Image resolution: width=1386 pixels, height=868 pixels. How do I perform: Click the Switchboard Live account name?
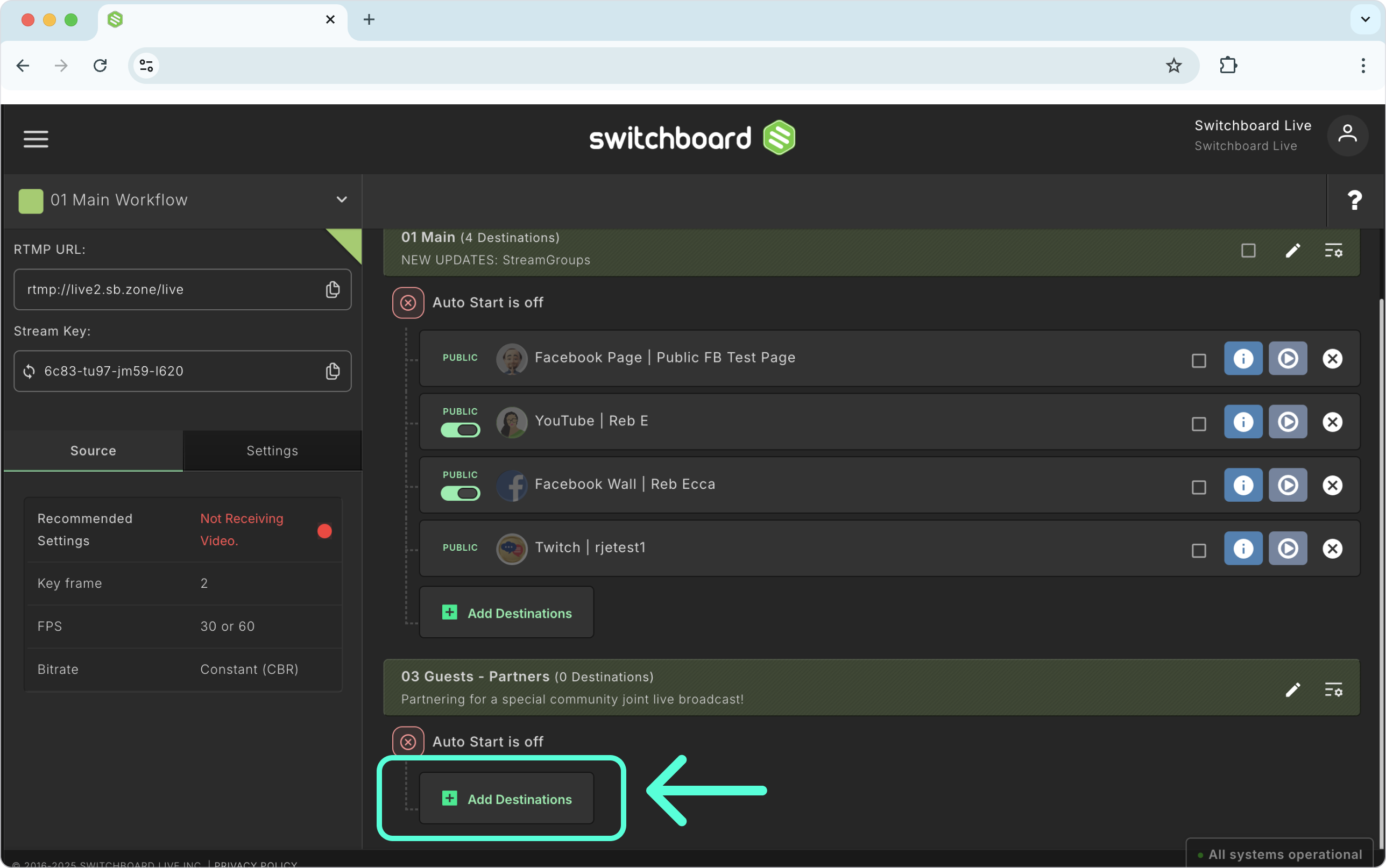[1253, 125]
